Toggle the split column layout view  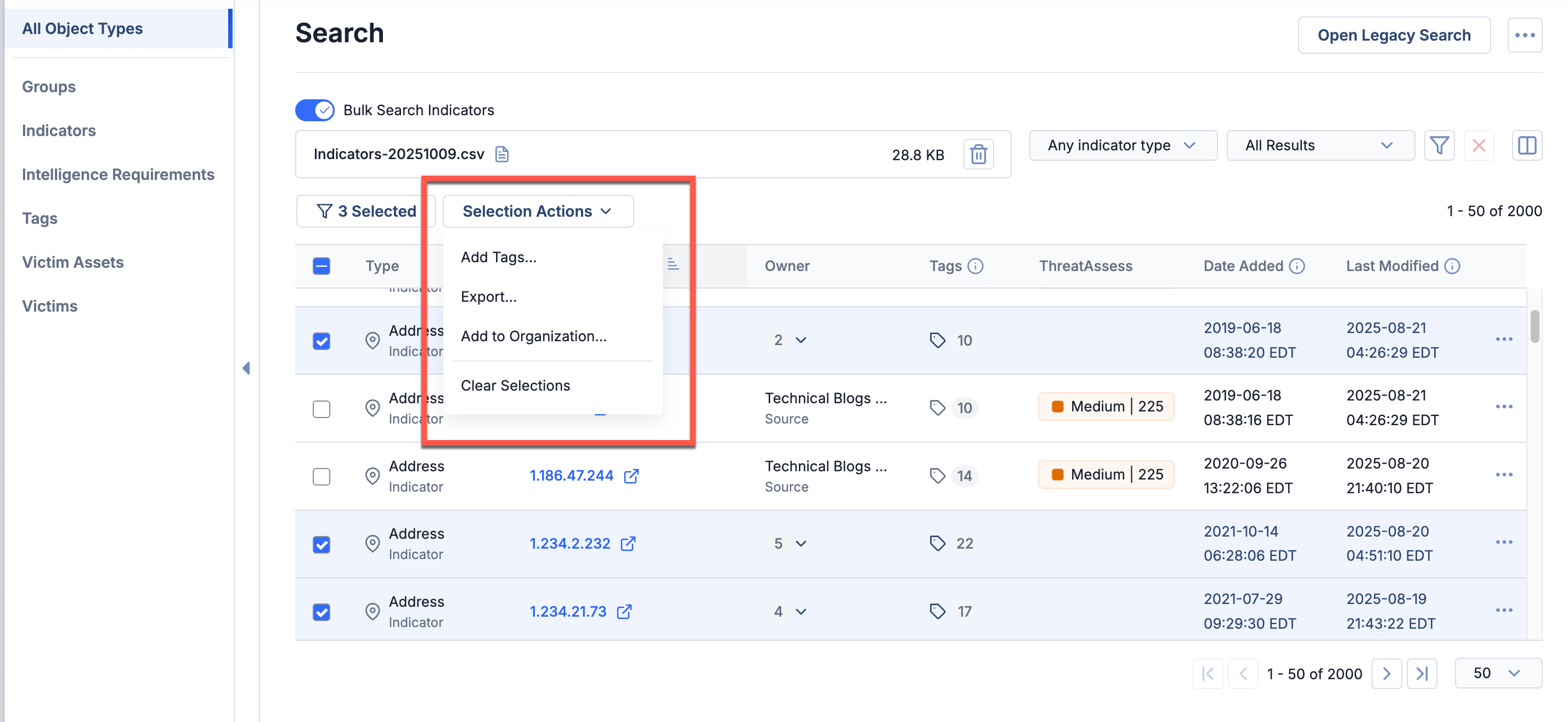(1527, 145)
